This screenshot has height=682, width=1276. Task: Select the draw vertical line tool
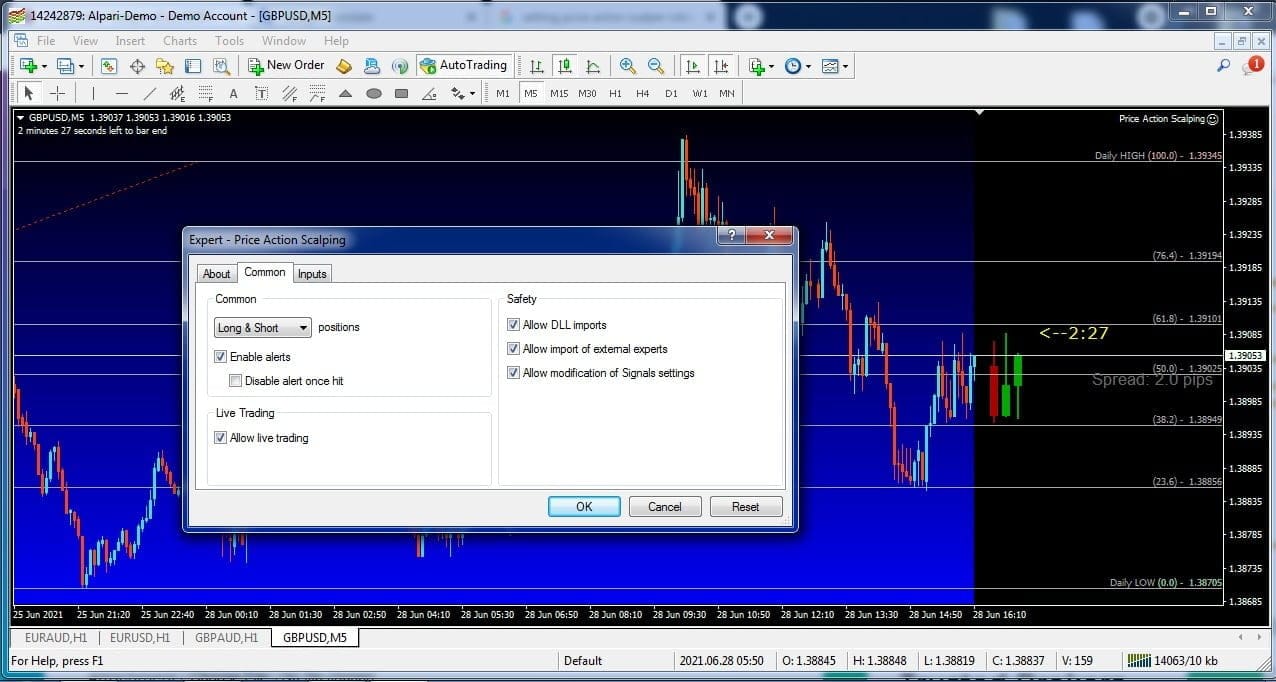[x=93, y=94]
